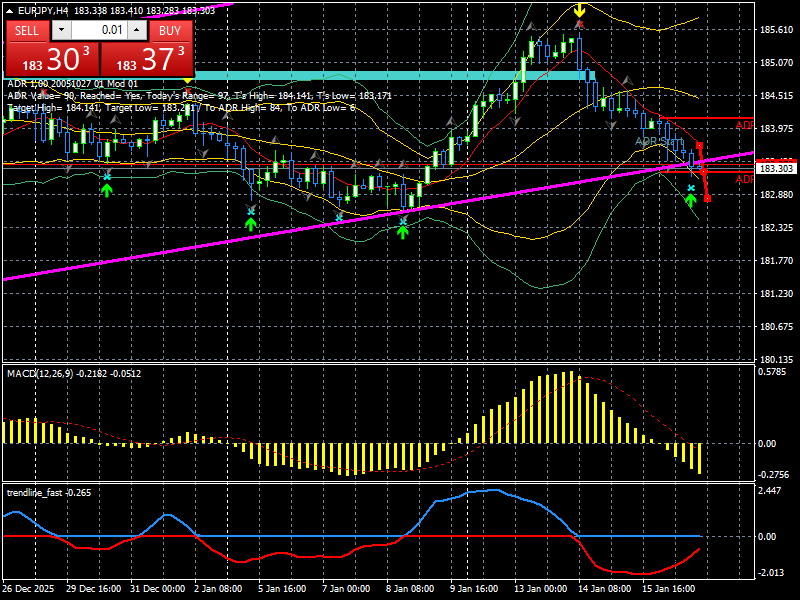This screenshot has height=600, width=800.
Task: Click the 0.5785 MACD scale value
Action: click(x=772, y=371)
